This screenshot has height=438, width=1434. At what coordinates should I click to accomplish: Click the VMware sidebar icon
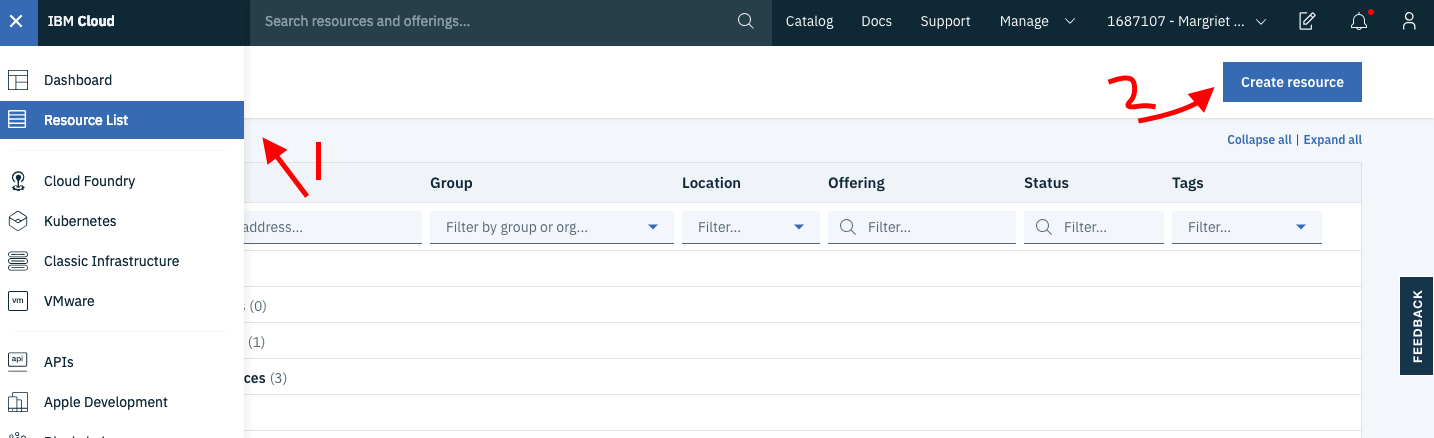click(x=18, y=301)
